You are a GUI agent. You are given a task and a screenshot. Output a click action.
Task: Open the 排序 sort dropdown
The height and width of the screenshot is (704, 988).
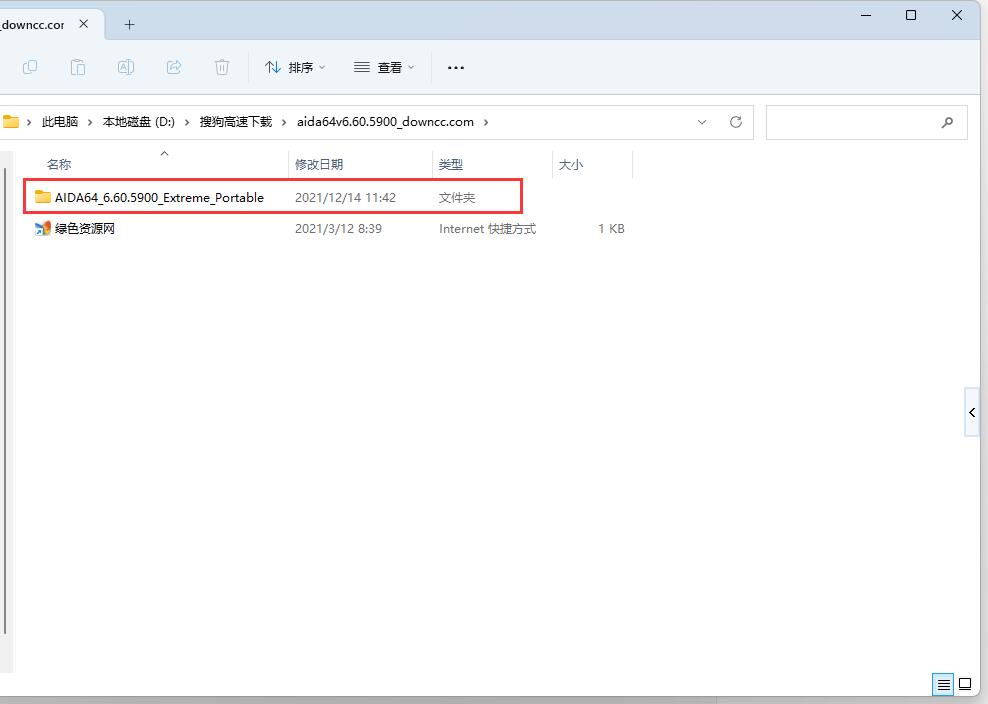pos(295,67)
